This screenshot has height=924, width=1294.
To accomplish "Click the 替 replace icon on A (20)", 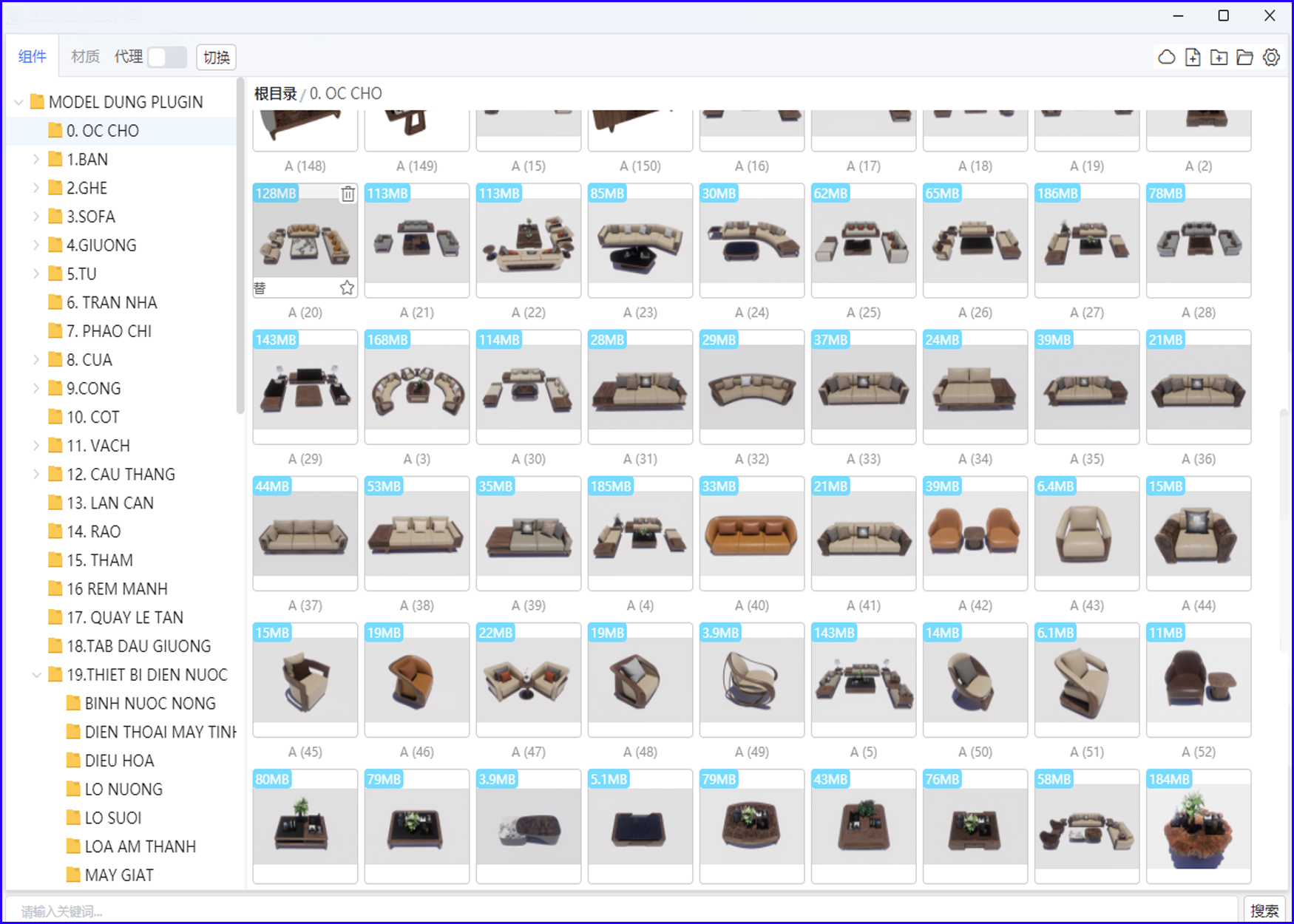I will pyautogui.click(x=260, y=288).
